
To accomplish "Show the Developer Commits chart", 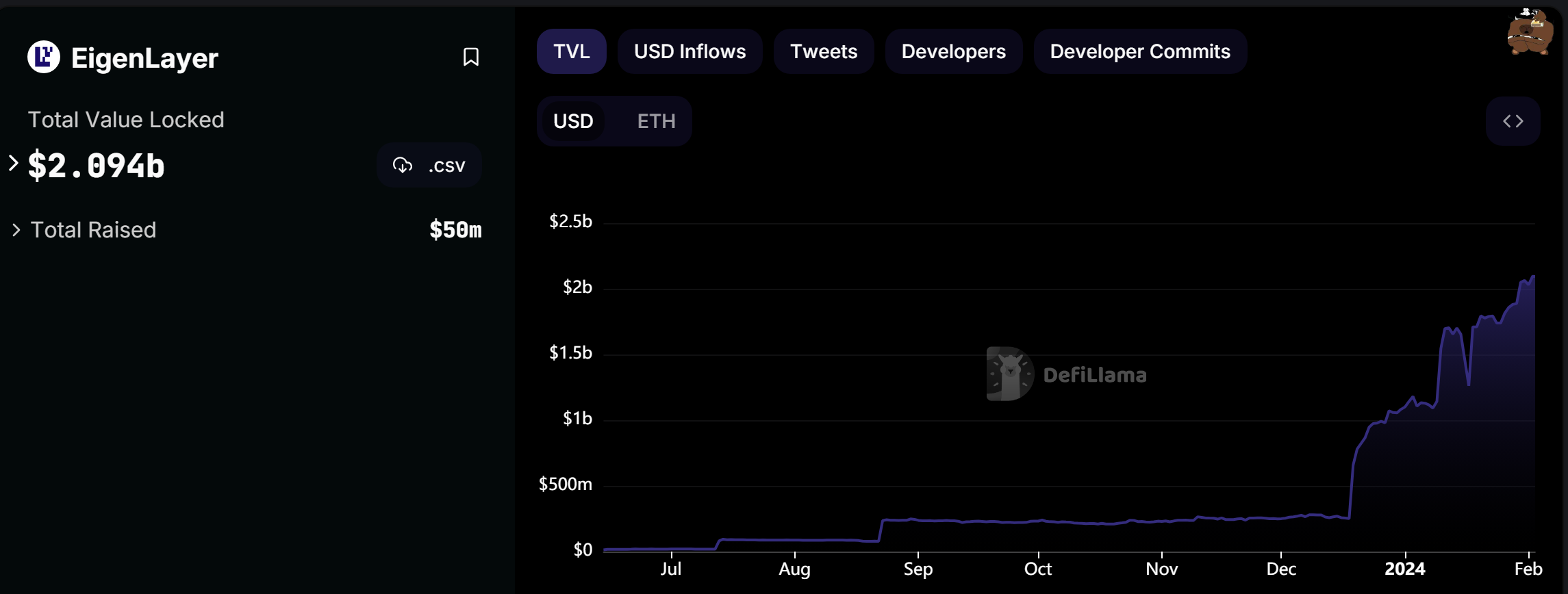I will click(x=1141, y=51).
